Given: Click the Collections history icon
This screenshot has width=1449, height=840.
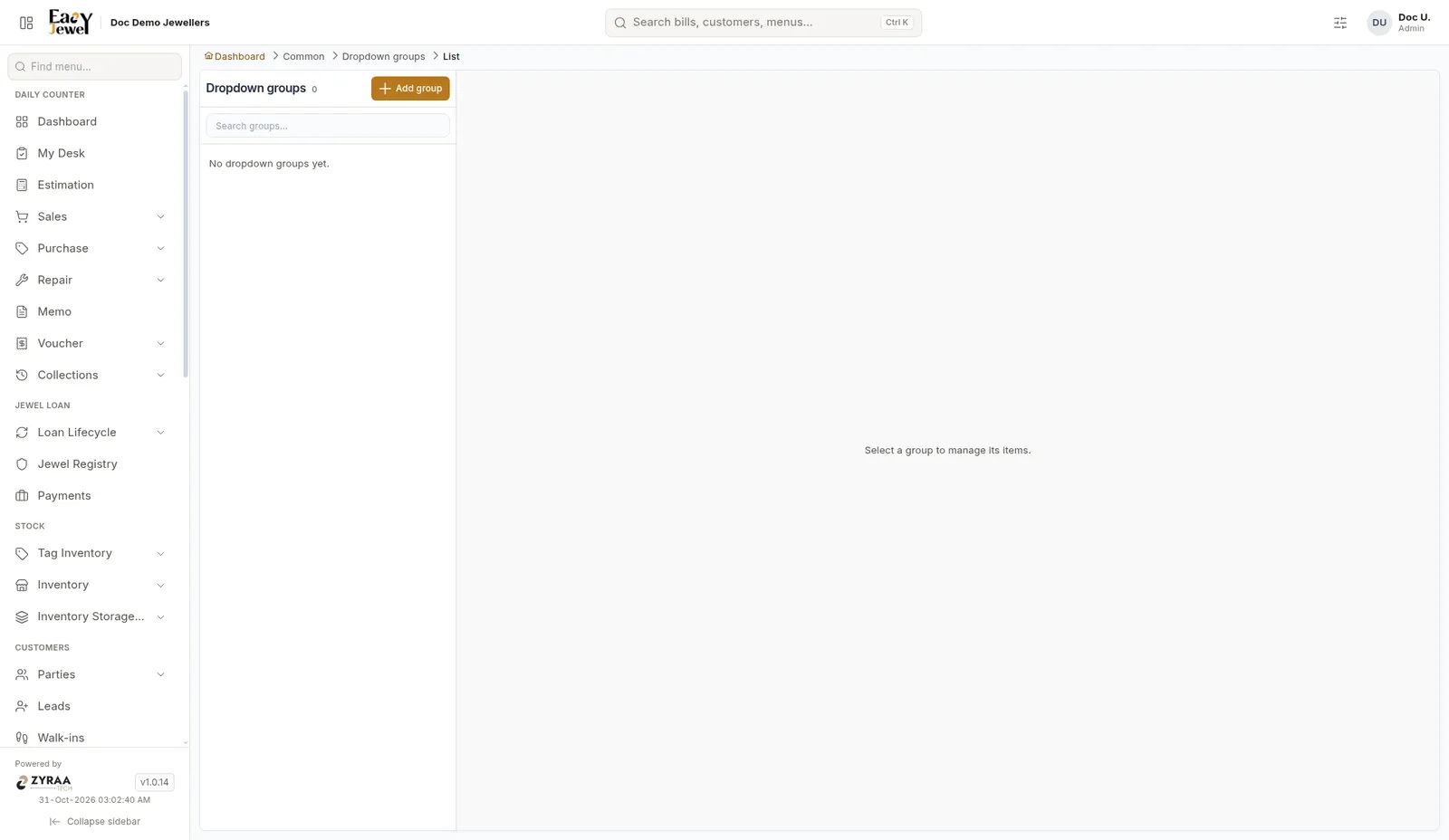Looking at the screenshot, I should click(22, 375).
